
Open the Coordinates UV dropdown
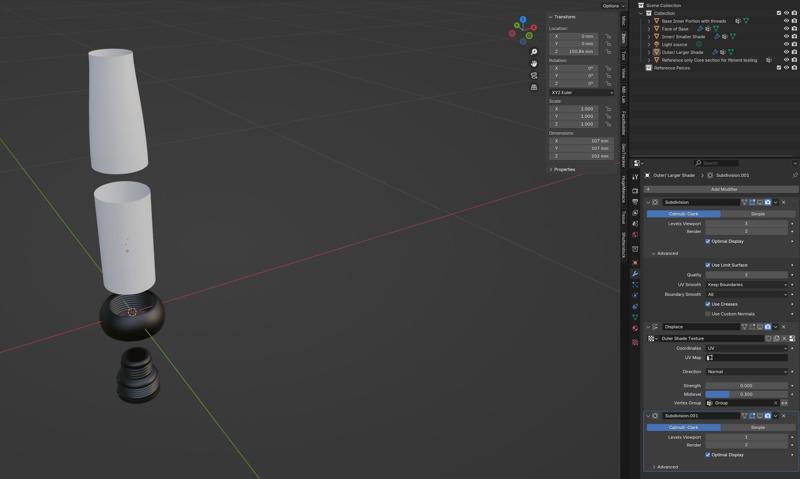(747, 348)
